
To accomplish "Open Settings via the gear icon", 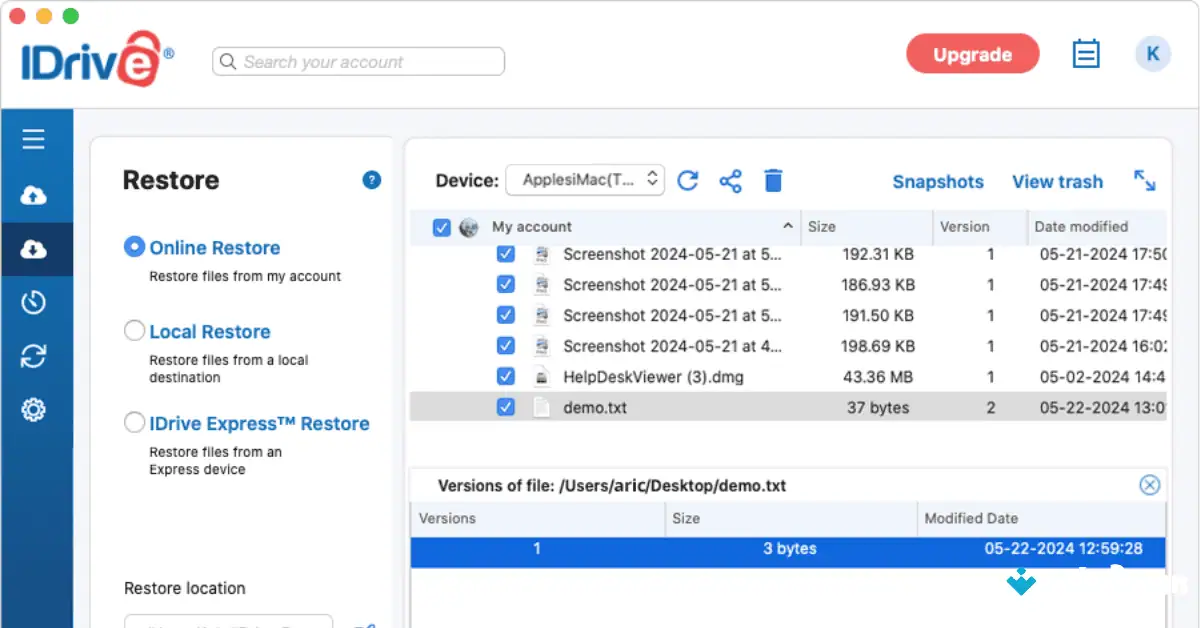I will pyautogui.click(x=36, y=410).
